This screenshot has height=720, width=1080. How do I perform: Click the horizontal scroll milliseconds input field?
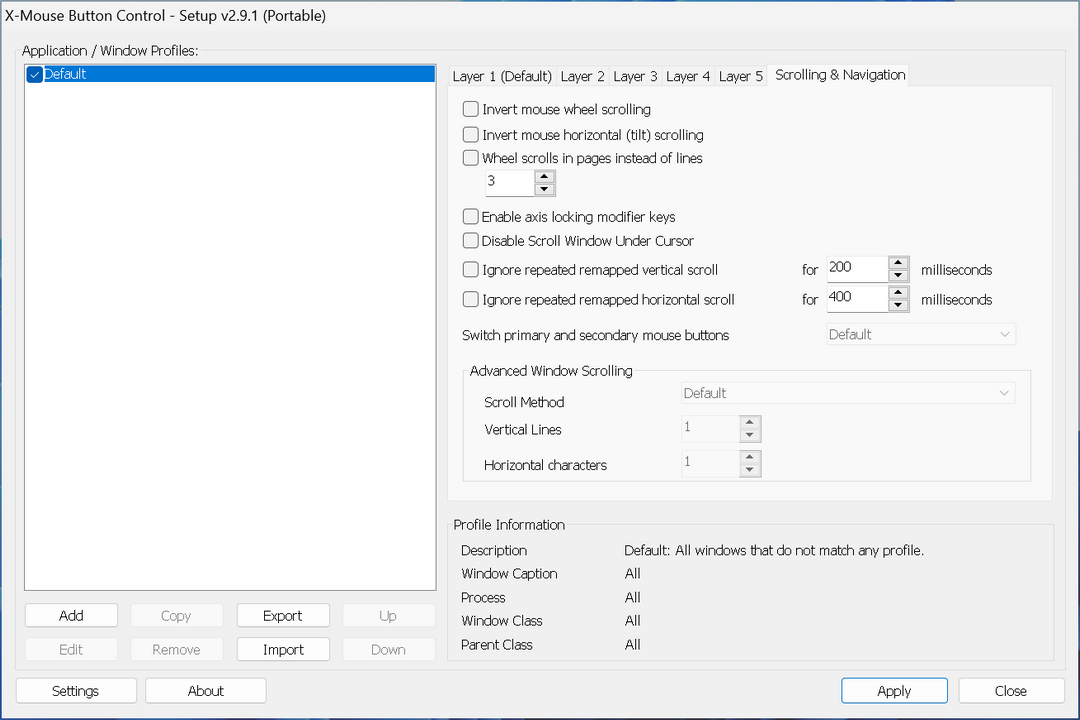click(856, 298)
